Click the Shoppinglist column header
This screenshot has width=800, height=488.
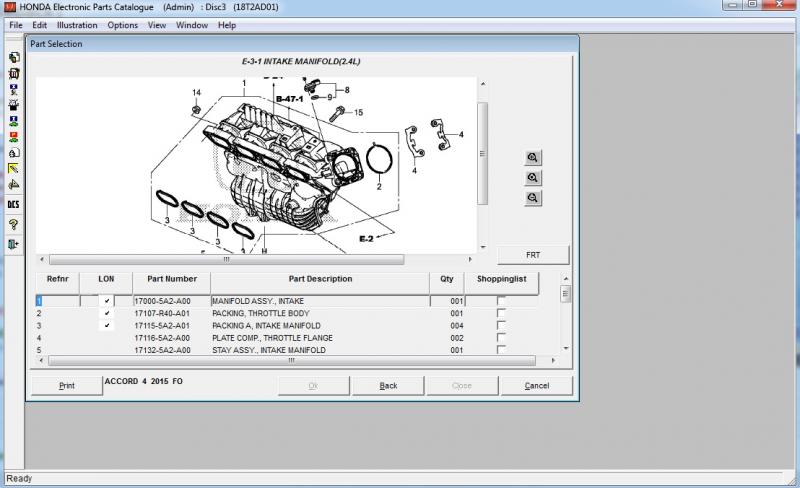coord(502,282)
